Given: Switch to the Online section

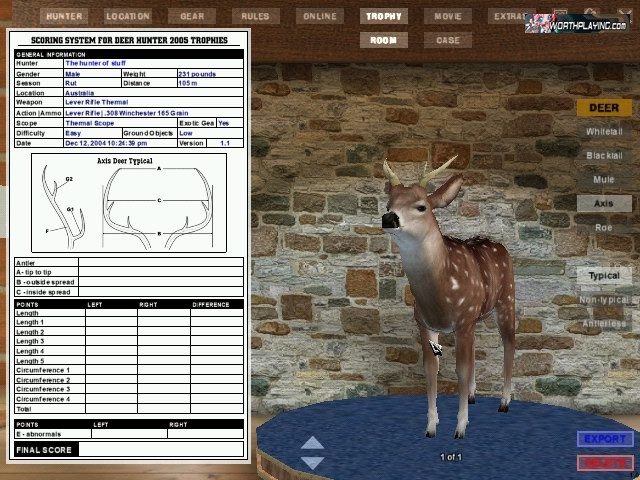Looking at the screenshot, I should point(320,16).
